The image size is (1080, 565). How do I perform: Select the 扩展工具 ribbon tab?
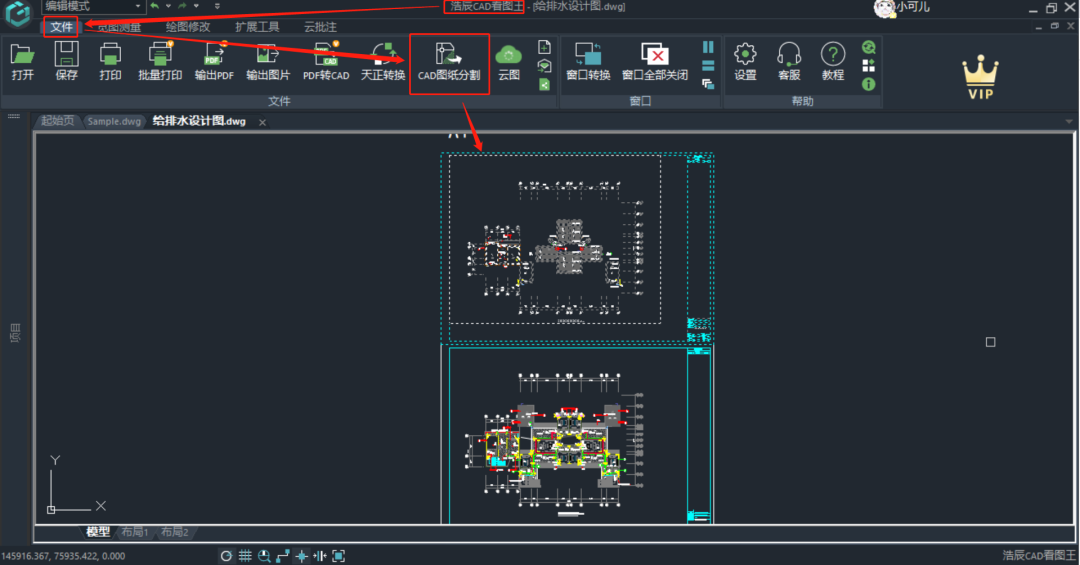[x=258, y=27]
